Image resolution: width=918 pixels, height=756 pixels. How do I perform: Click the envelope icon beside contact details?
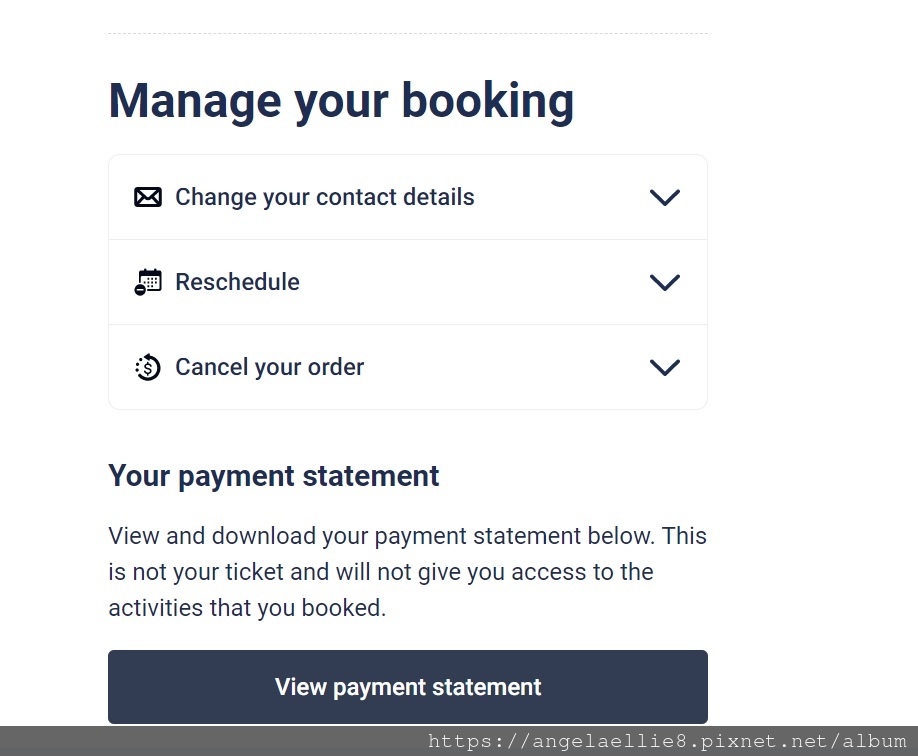click(x=148, y=197)
